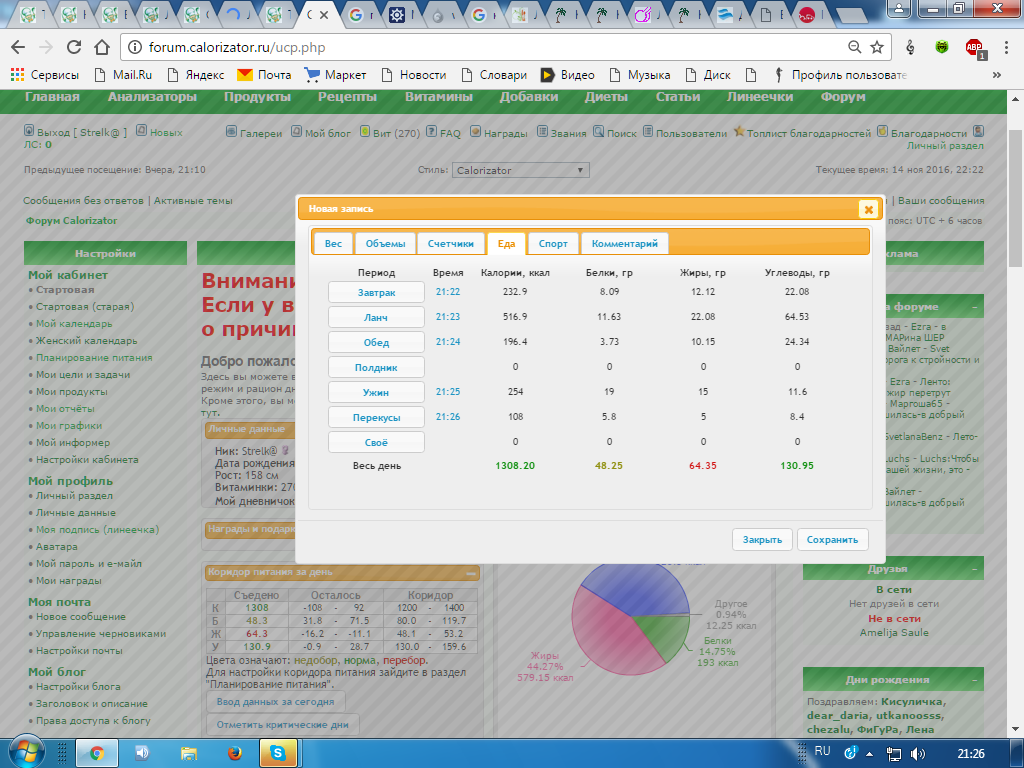The image size is (1024, 768).
Task: Open Топлист благодарностей link
Action: (803, 133)
